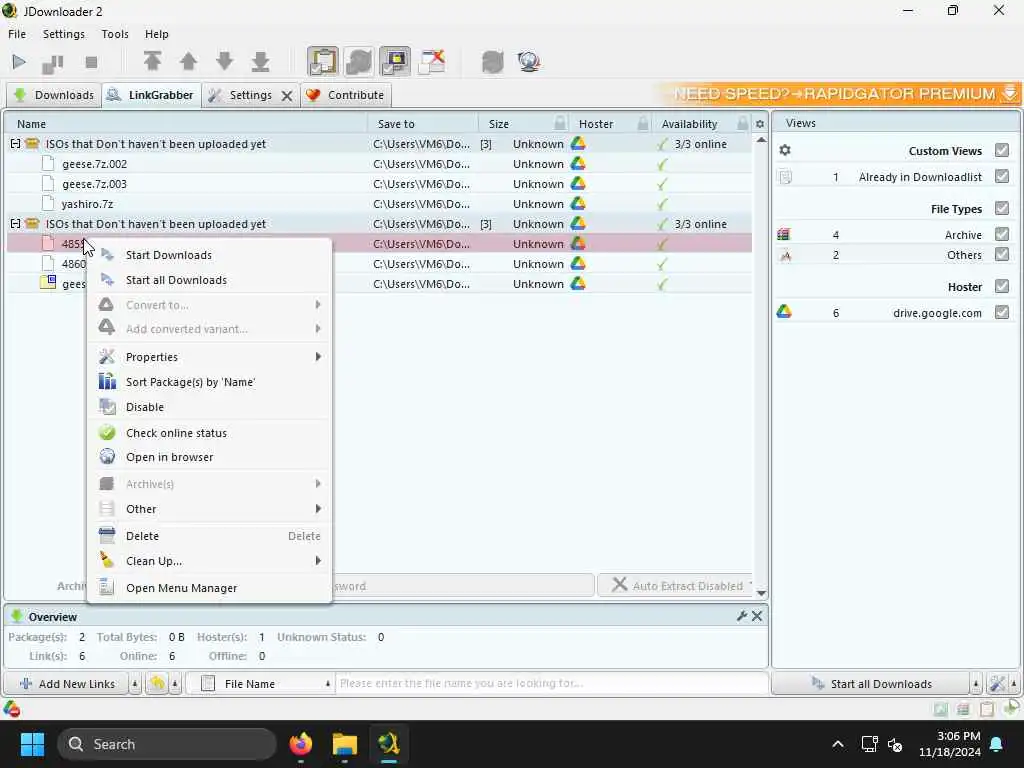Toggle the Already in Downloadlist checkbox
Image resolution: width=1024 pixels, height=768 pixels.
click(1002, 176)
